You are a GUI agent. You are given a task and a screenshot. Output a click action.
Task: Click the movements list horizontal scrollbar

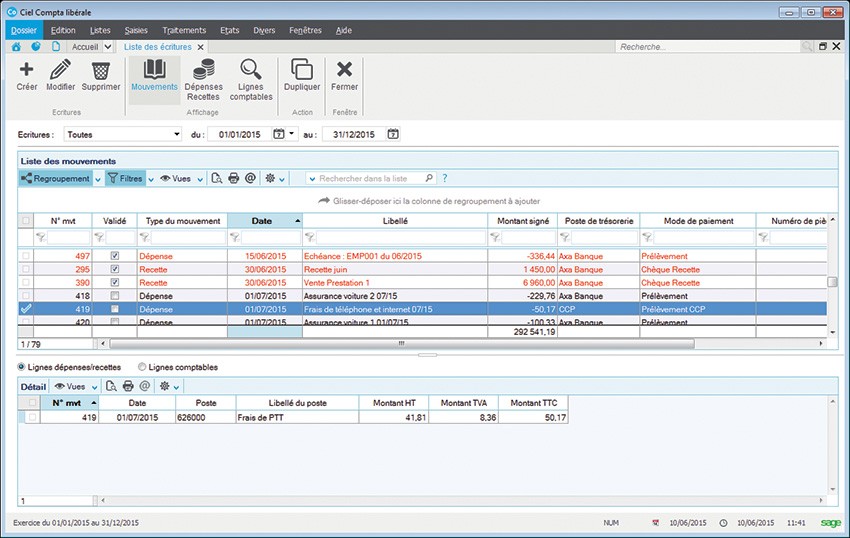pos(402,343)
